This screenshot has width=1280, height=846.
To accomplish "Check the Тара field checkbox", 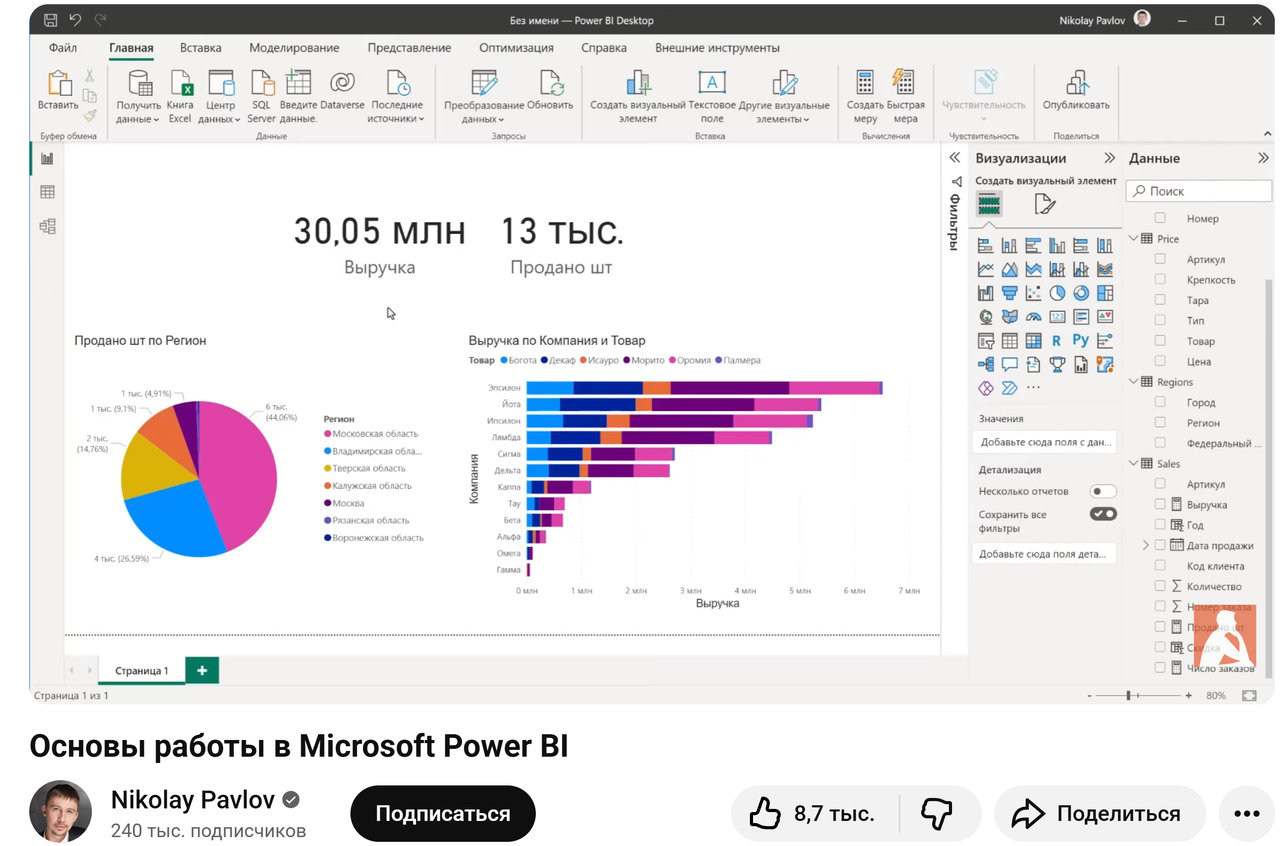I will click(x=1160, y=300).
